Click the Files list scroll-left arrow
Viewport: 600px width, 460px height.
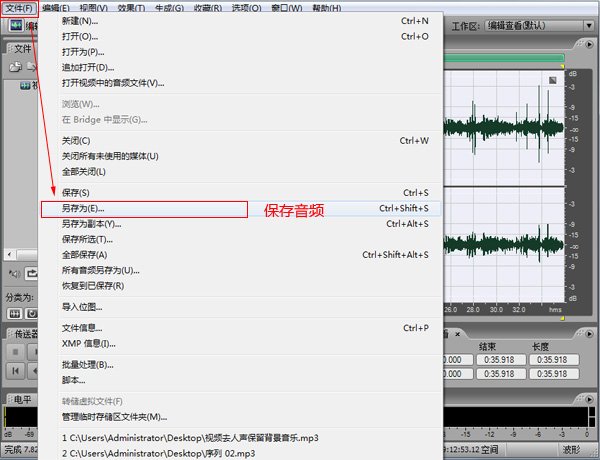coord(10,254)
